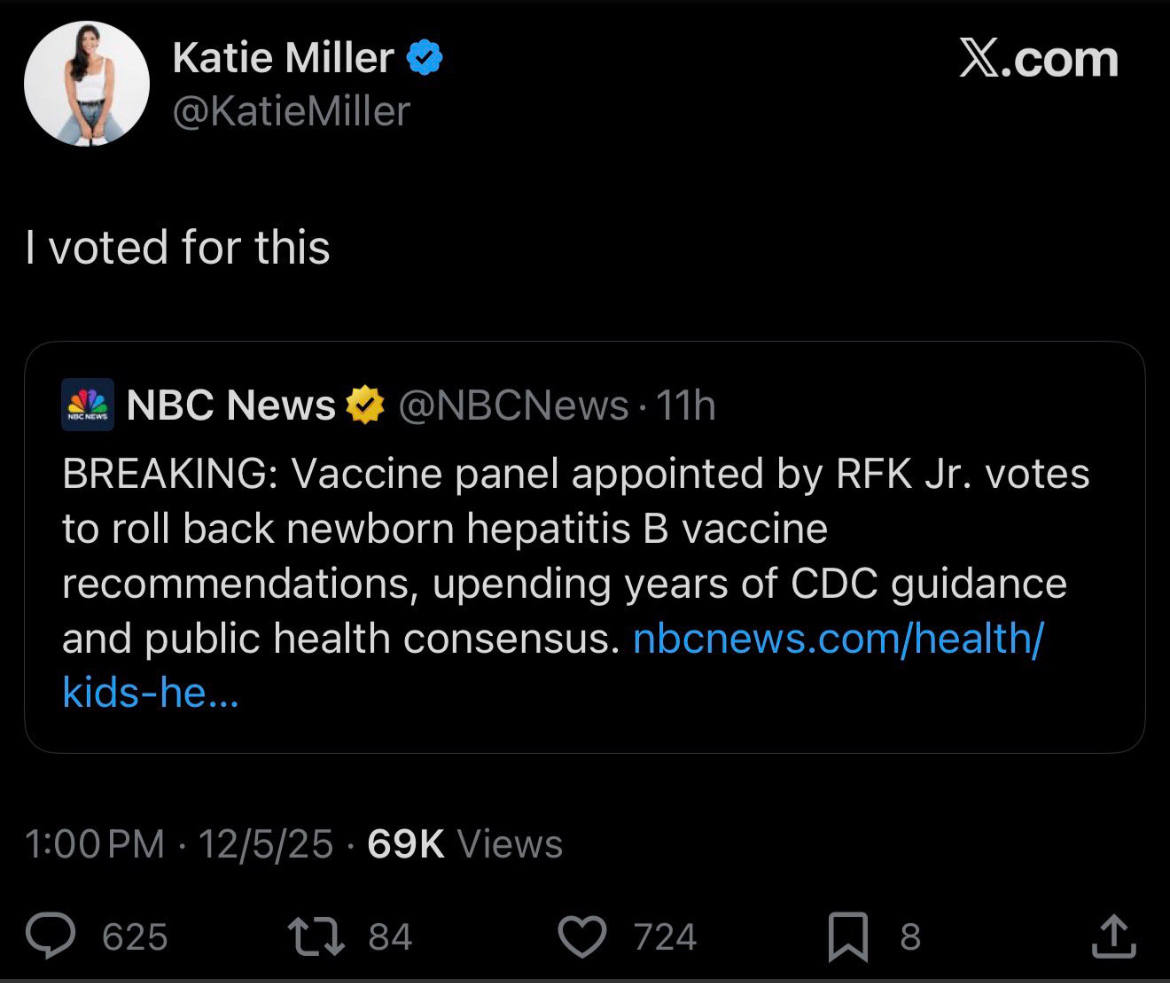Open the share options icon

(1113, 937)
